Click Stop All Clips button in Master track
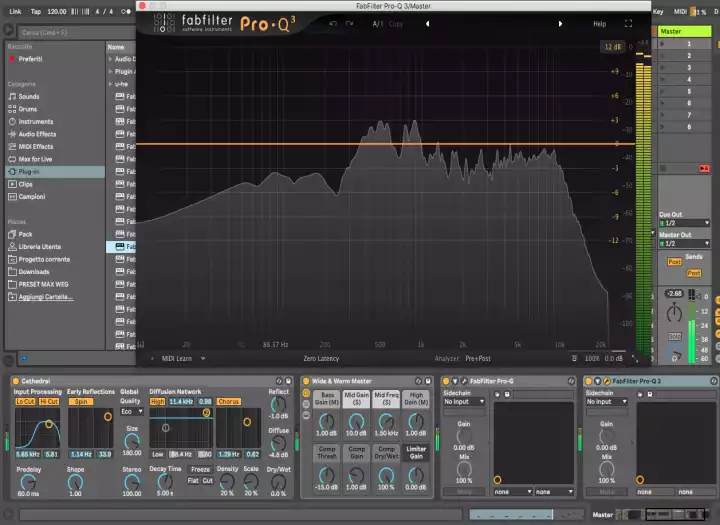Image resolution: width=720 pixels, height=525 pixels. click(x=663, y=168)
